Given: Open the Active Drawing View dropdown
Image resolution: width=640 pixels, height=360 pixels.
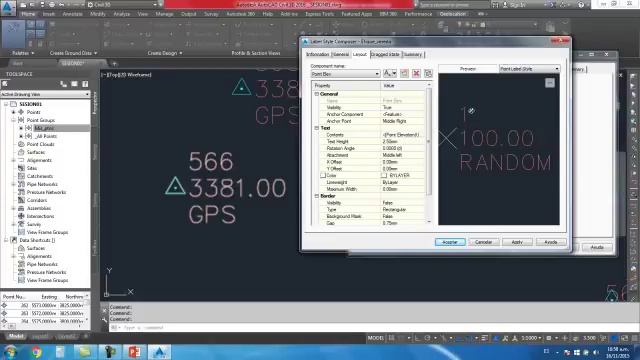Looking at the screenshot, I should pyautogui.click(x=45, y=94).
